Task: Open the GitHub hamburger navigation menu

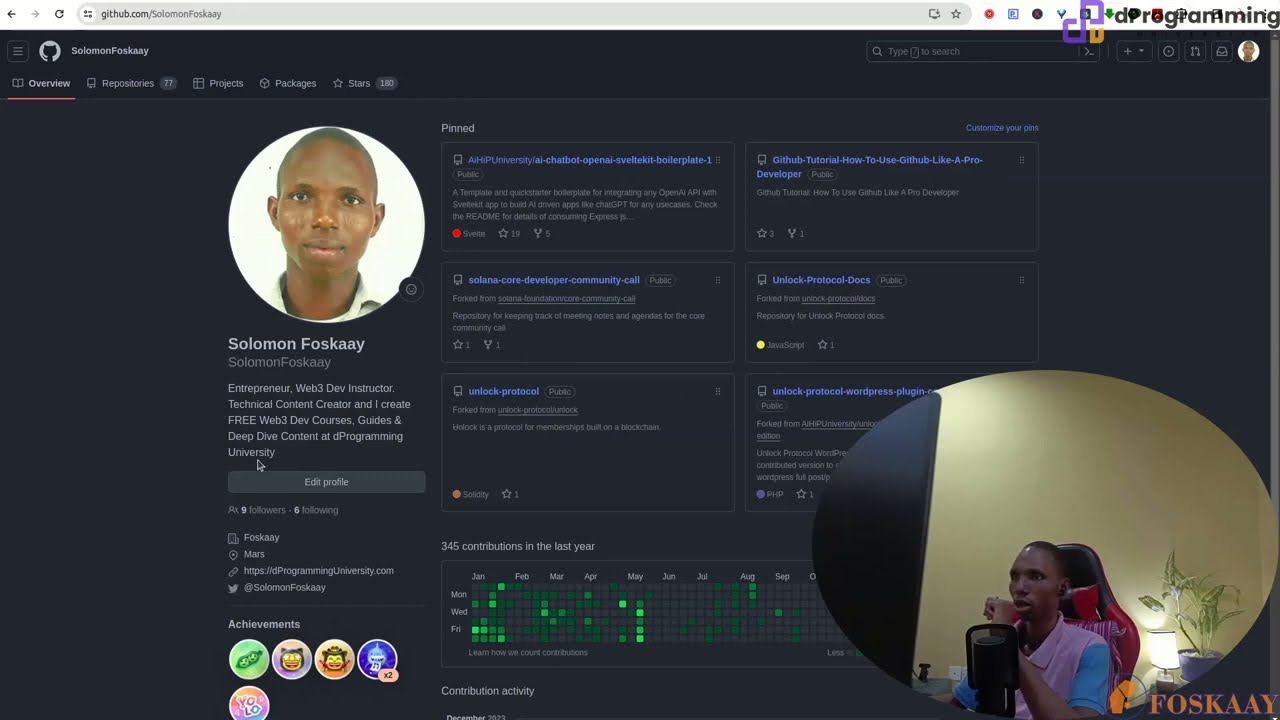Action: pyautogui.click(x=18, y=51)
